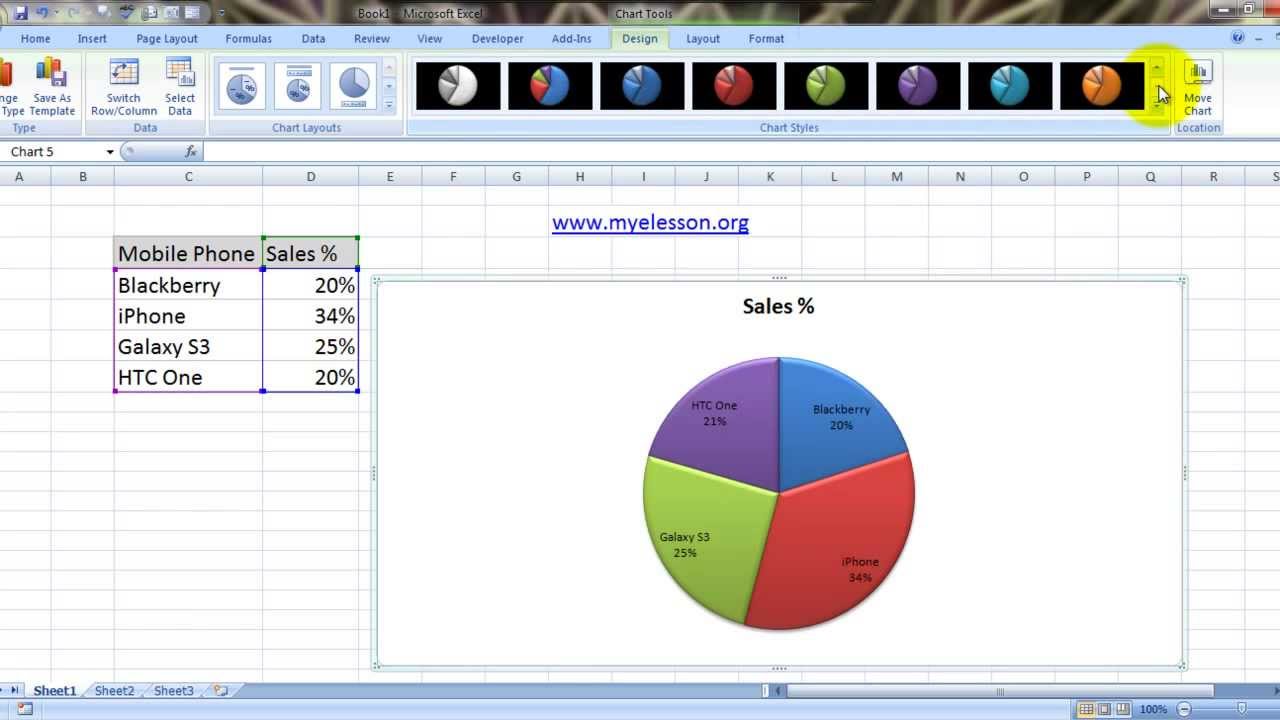Click the horizontal scrollbar thumb
The height and width of the screenshot is (720, 1280).
(1000, 691)
